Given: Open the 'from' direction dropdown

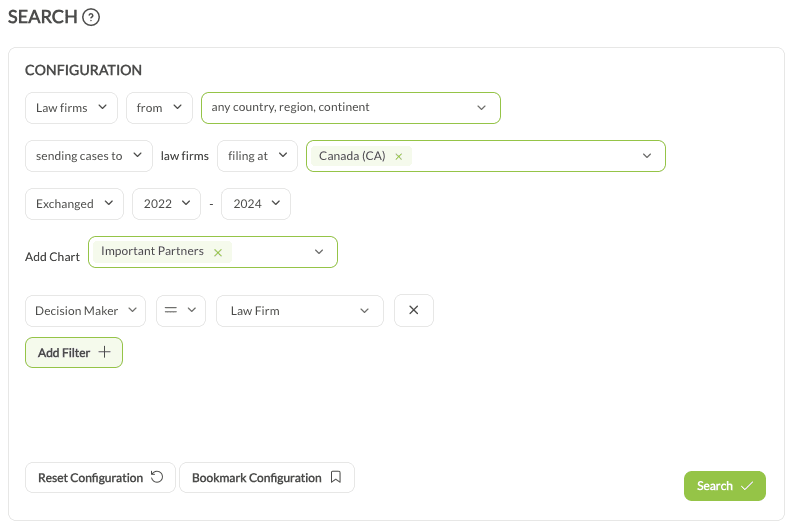Looking at the screenshot, I should 159,108.
